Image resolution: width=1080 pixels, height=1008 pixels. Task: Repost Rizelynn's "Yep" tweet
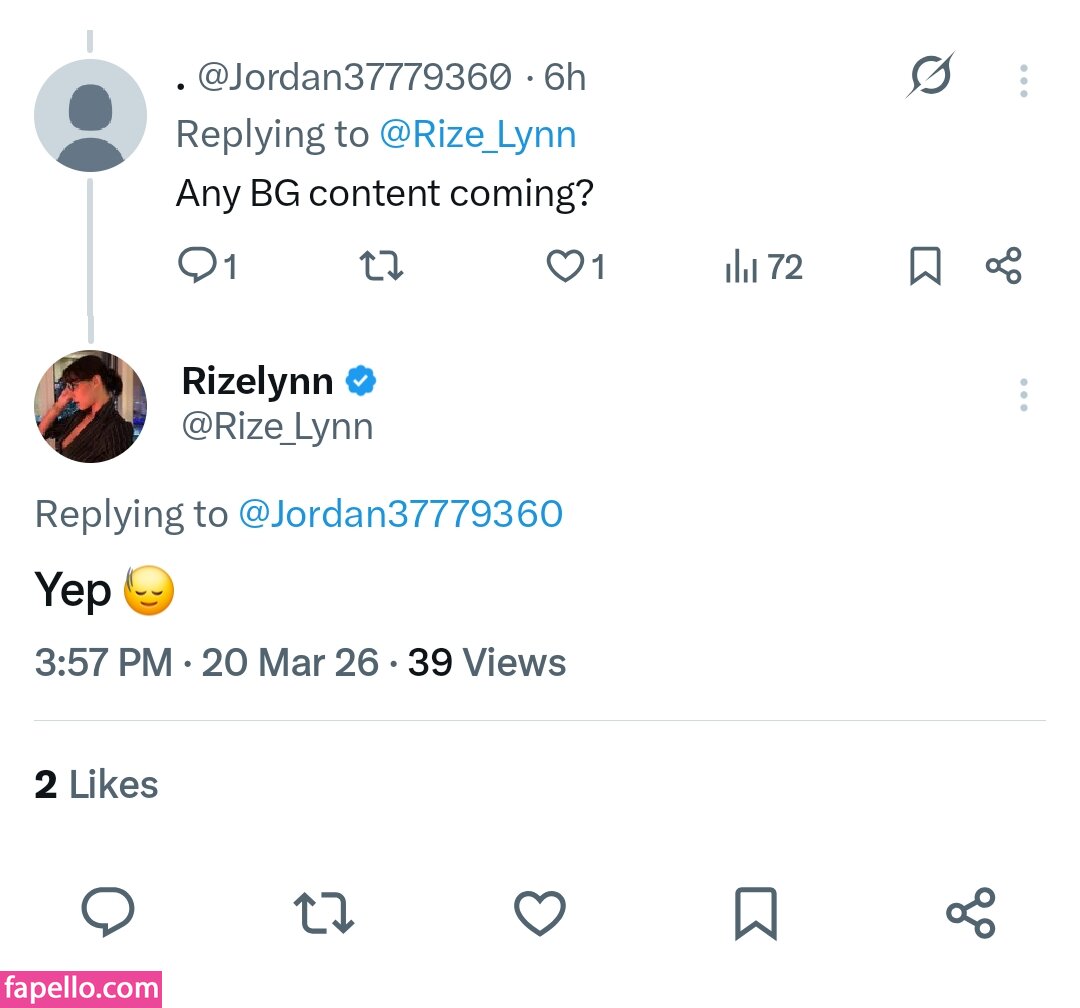324,913
